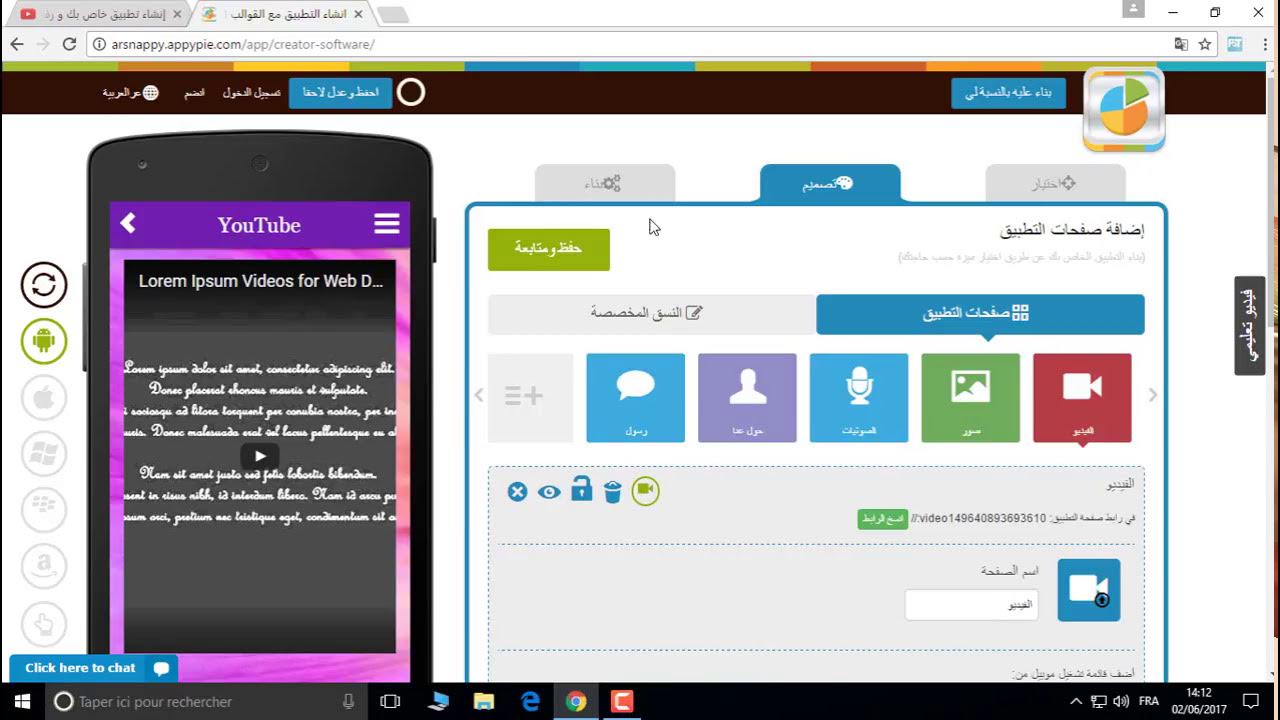Open the Design tab

tap(830, 183)
